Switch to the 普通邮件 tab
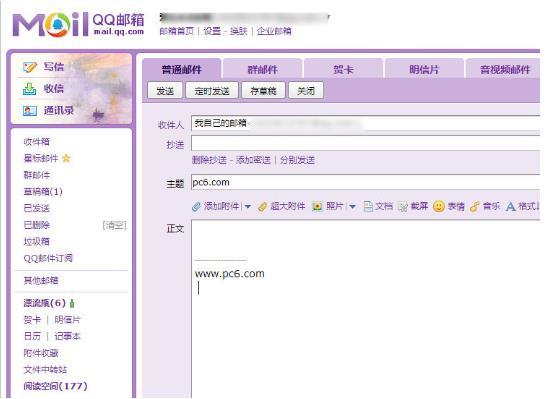Image resolution: width=552 pixels, height=399 pixels. [182, 69]
